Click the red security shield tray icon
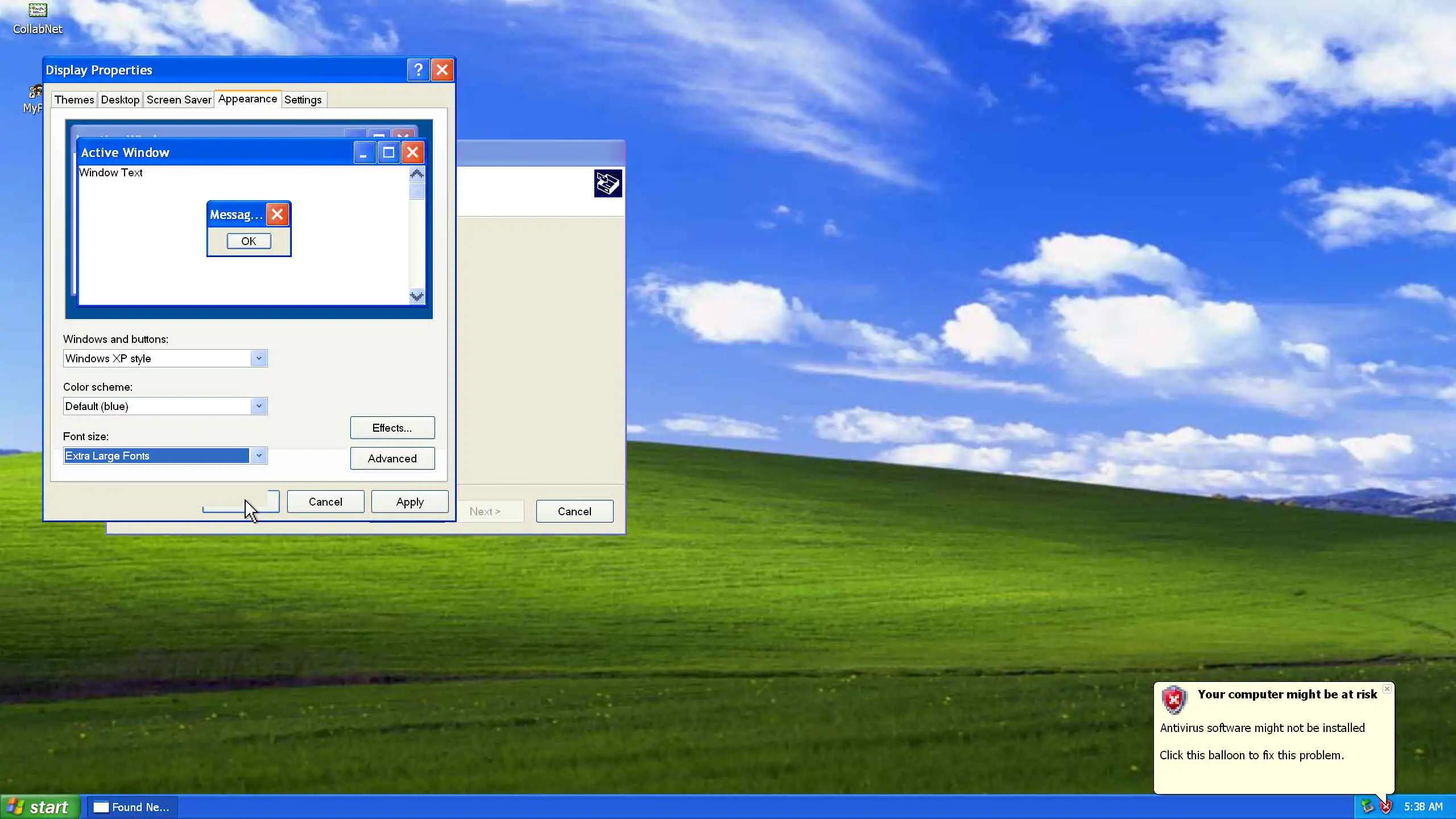This screenshot has height=819, width=1456. click(1385, 806)
